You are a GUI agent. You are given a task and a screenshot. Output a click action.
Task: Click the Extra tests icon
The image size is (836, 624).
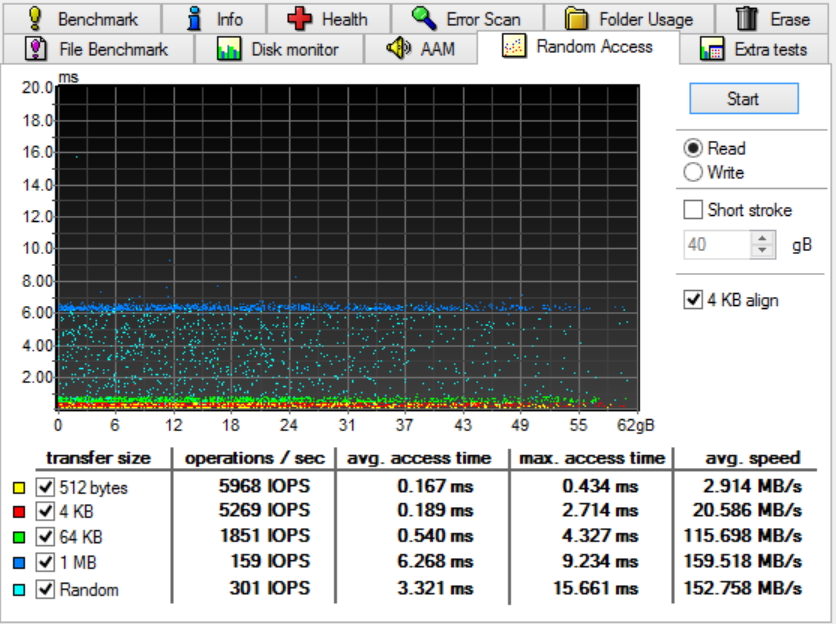click(712, 49)
